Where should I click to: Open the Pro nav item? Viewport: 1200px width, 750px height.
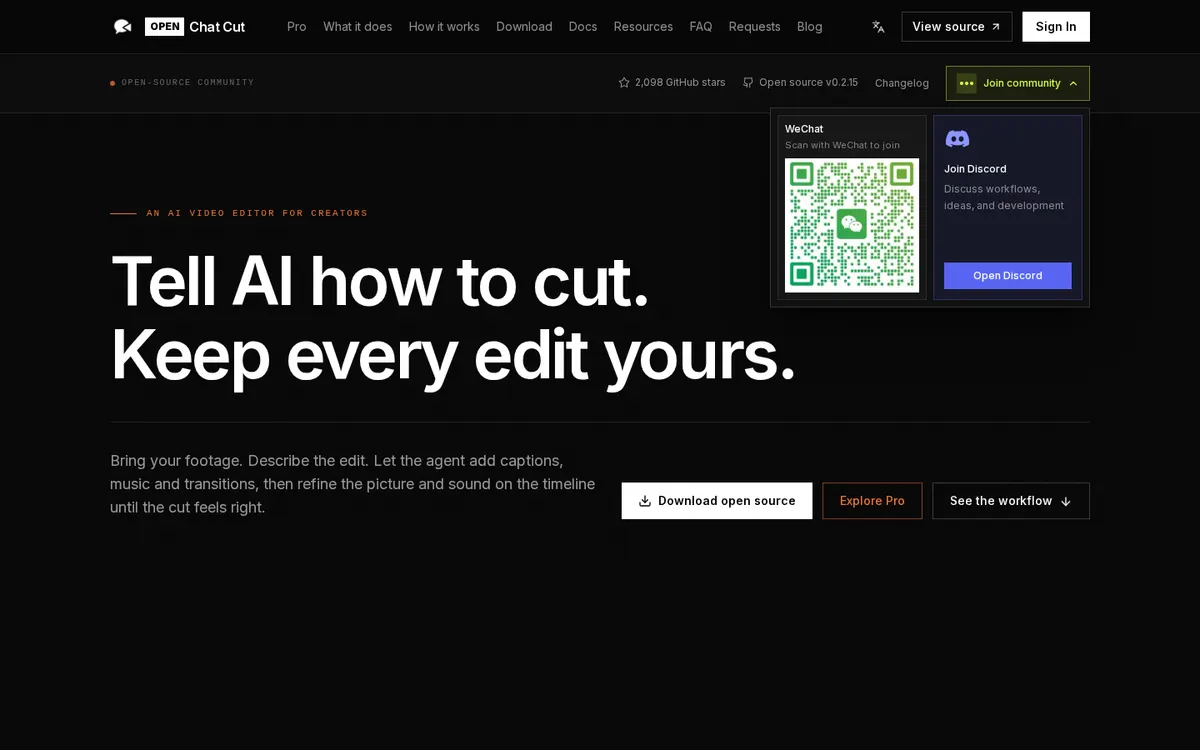[297, 27]
